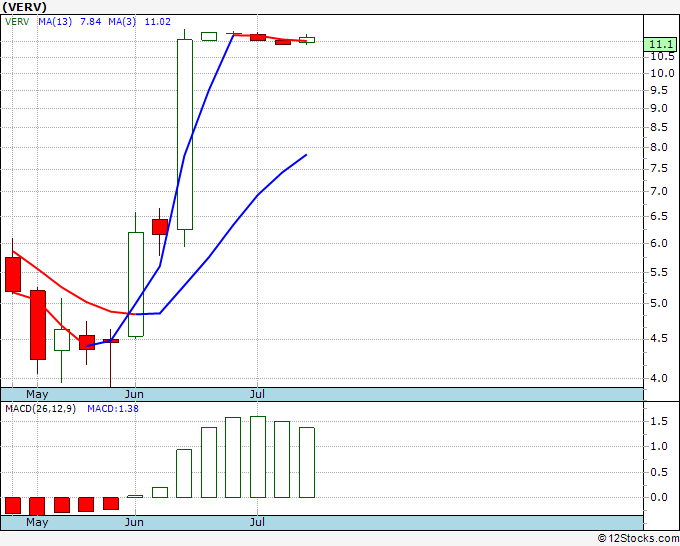680x546 pixels.
Task: Click Jun on the MACD panel date axis
Action: coord(134,523)
